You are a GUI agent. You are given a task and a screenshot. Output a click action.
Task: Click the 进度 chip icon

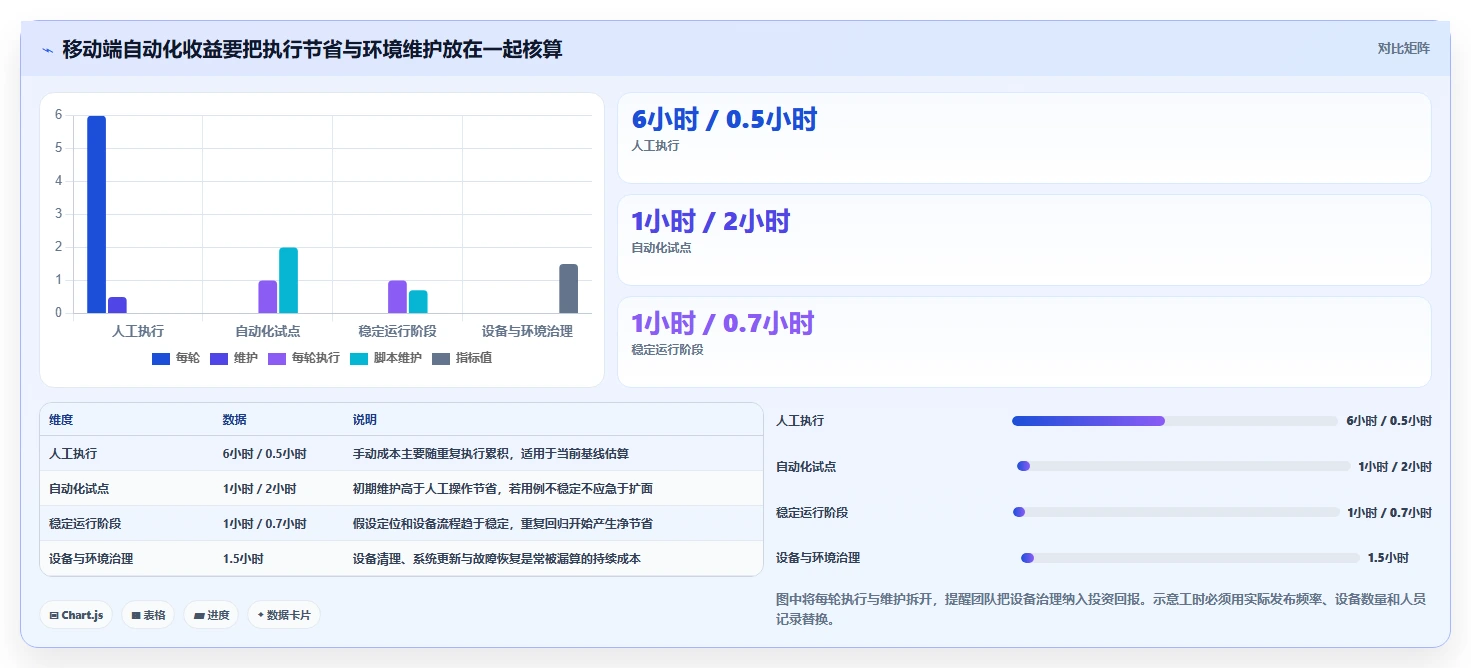(199, 616)
